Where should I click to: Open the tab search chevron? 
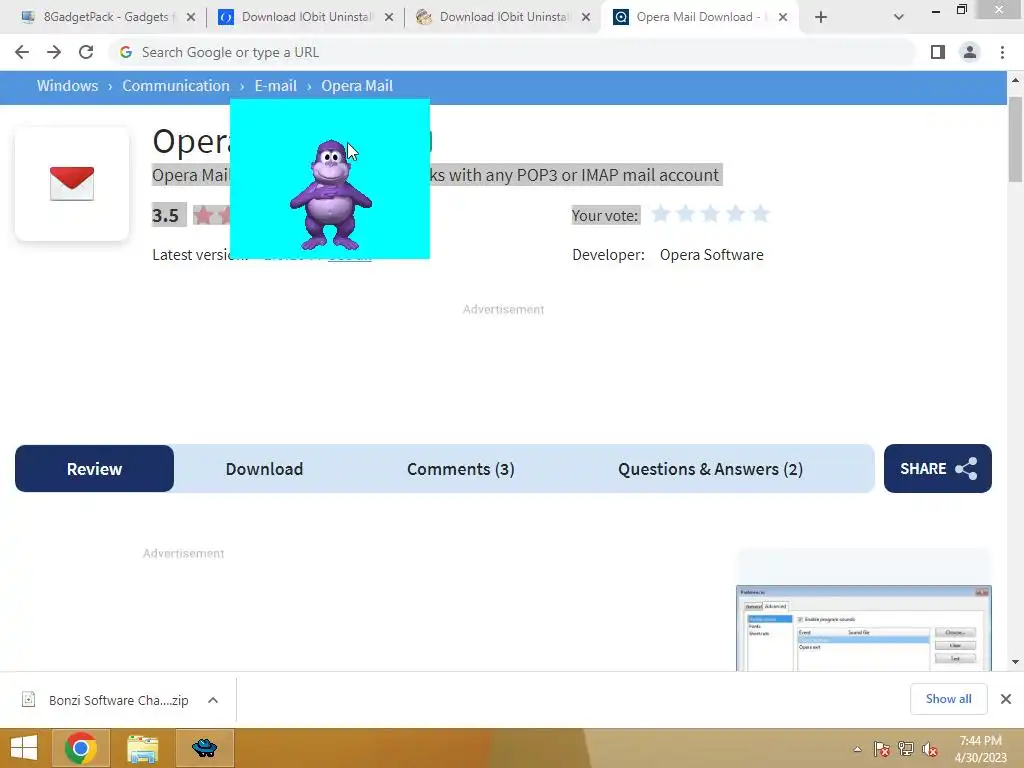tap(899, 17)
